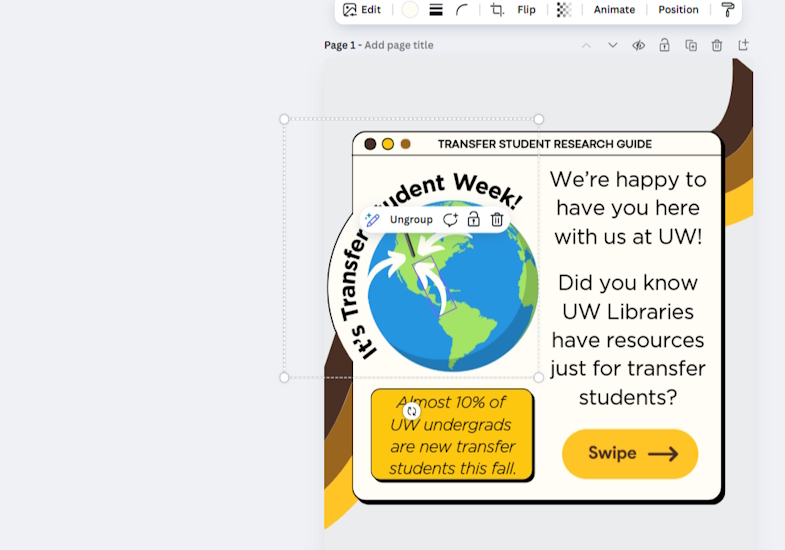Lock Page 1 with the padlock icon
The image size is (785, 550).
[x=664, y=46]
